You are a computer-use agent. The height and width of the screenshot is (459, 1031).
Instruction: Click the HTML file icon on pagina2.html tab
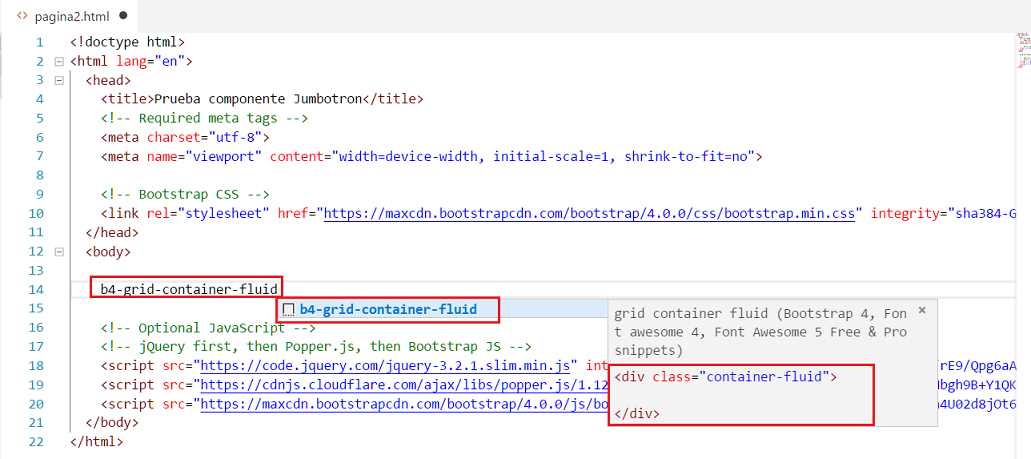pyautogui.click(x=22, y=16)
